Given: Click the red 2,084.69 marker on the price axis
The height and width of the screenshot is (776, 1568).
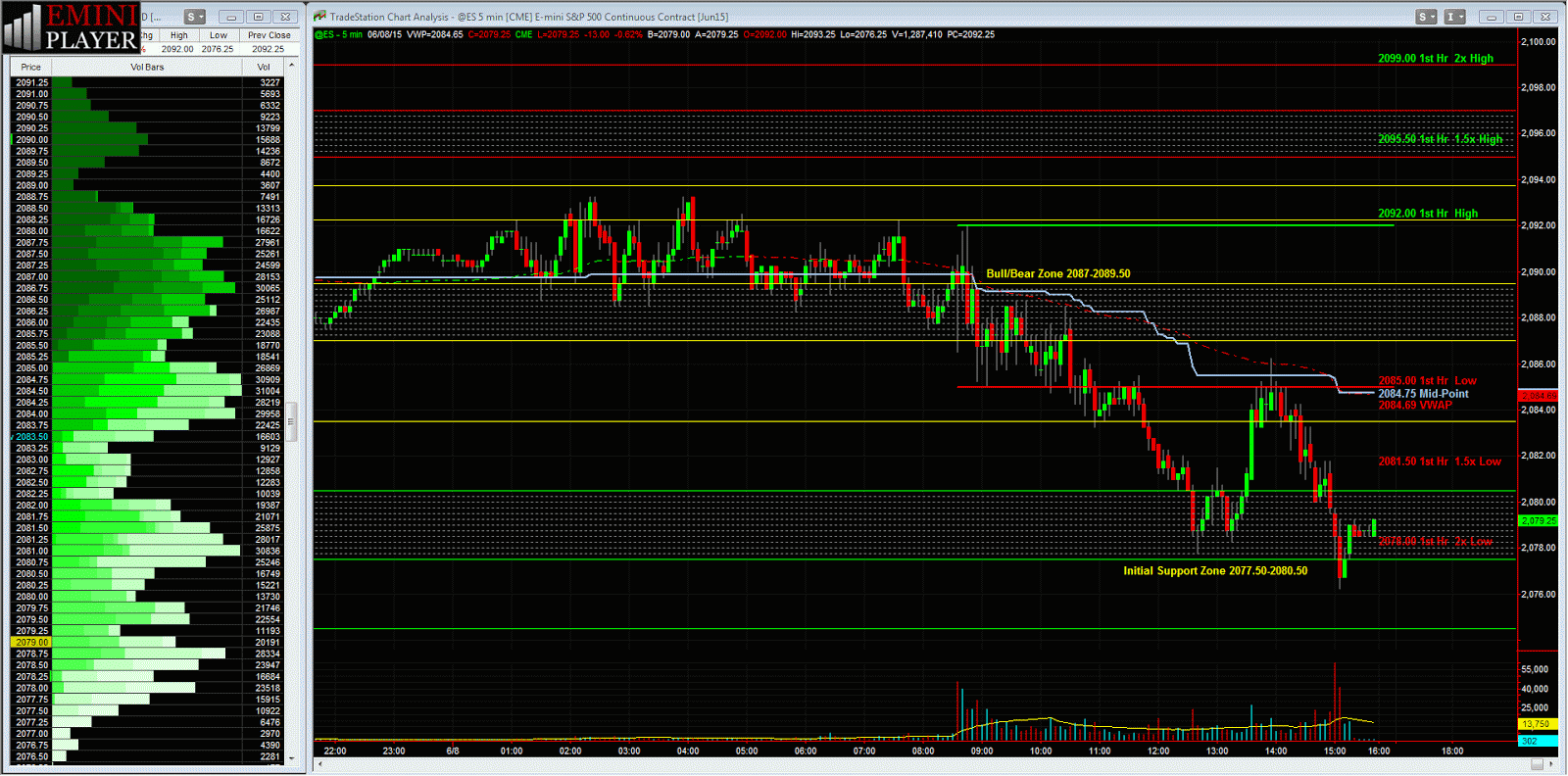Looking at the screenshot, I should click(x=1538, y=396).
